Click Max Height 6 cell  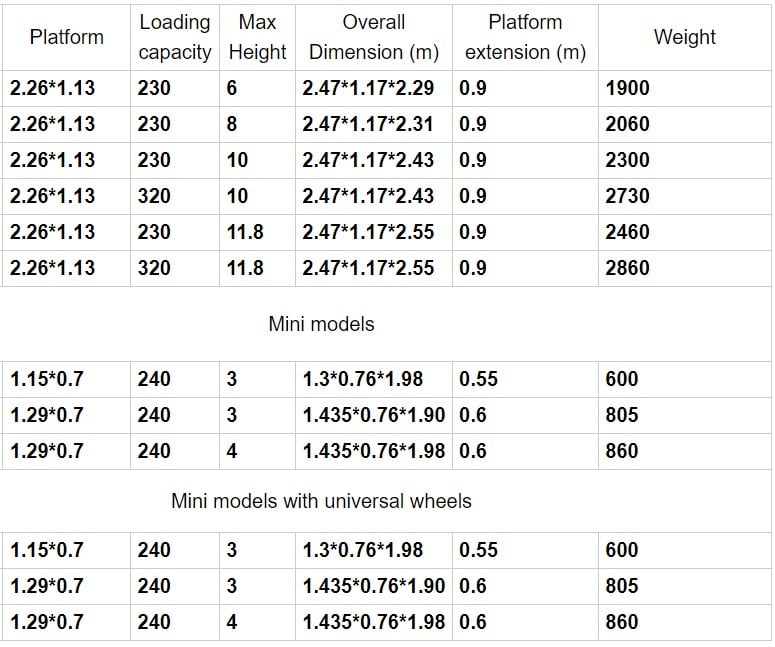258,88
